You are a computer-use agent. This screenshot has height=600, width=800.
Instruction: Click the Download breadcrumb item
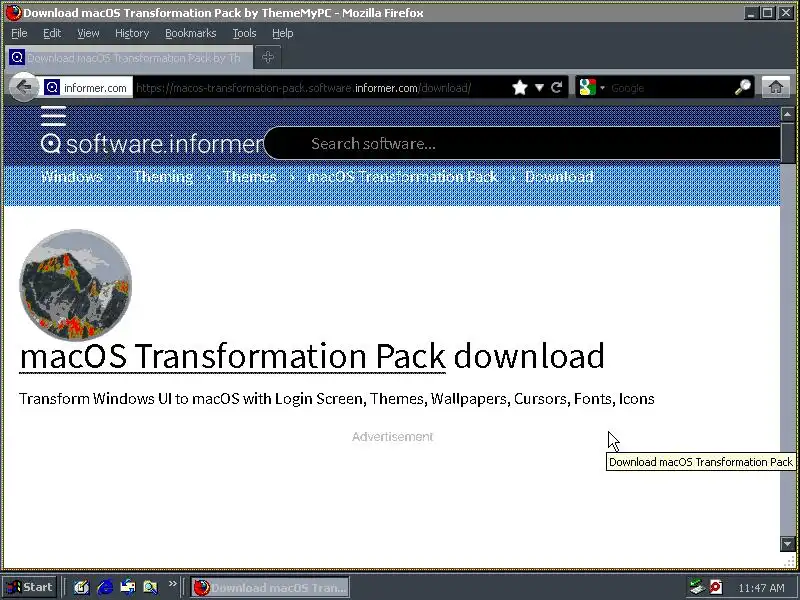pyautogui.click(x=559, y=177)
